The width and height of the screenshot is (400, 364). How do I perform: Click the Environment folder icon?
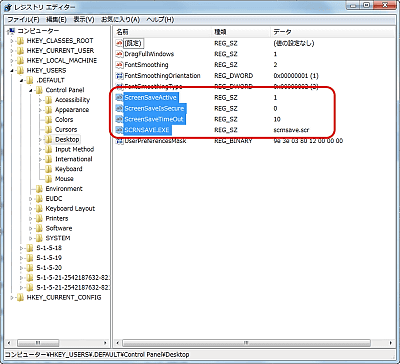point(39,189)
